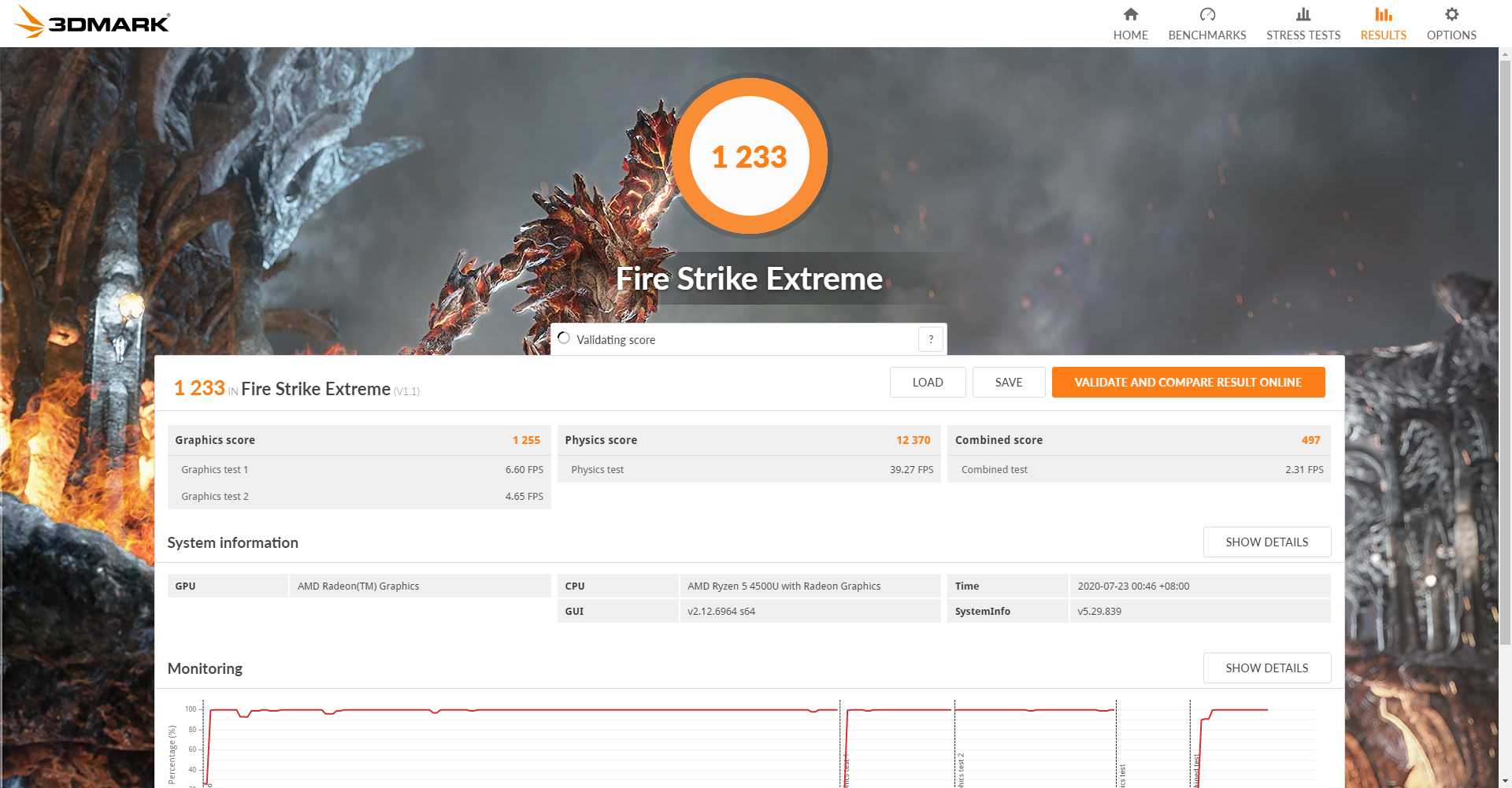
Task: Show details for System information
Action: point(1267,542)
